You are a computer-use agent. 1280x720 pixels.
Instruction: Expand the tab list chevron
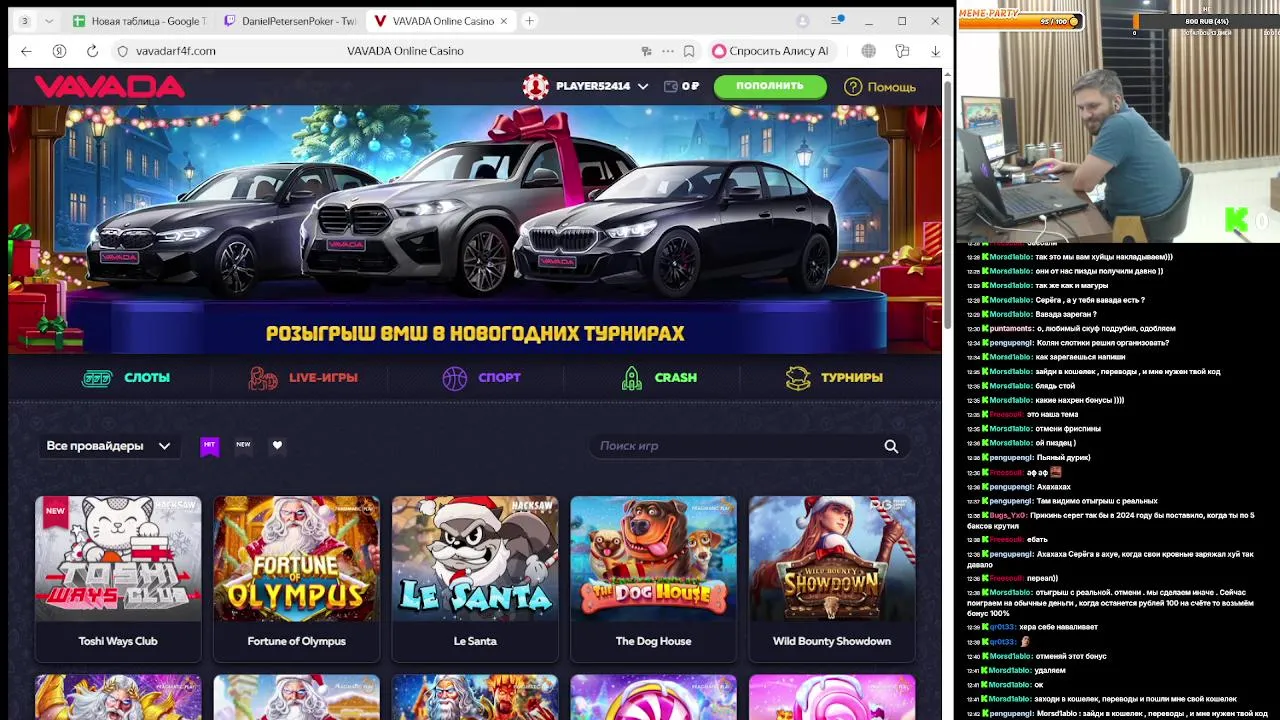click(49, 21)
